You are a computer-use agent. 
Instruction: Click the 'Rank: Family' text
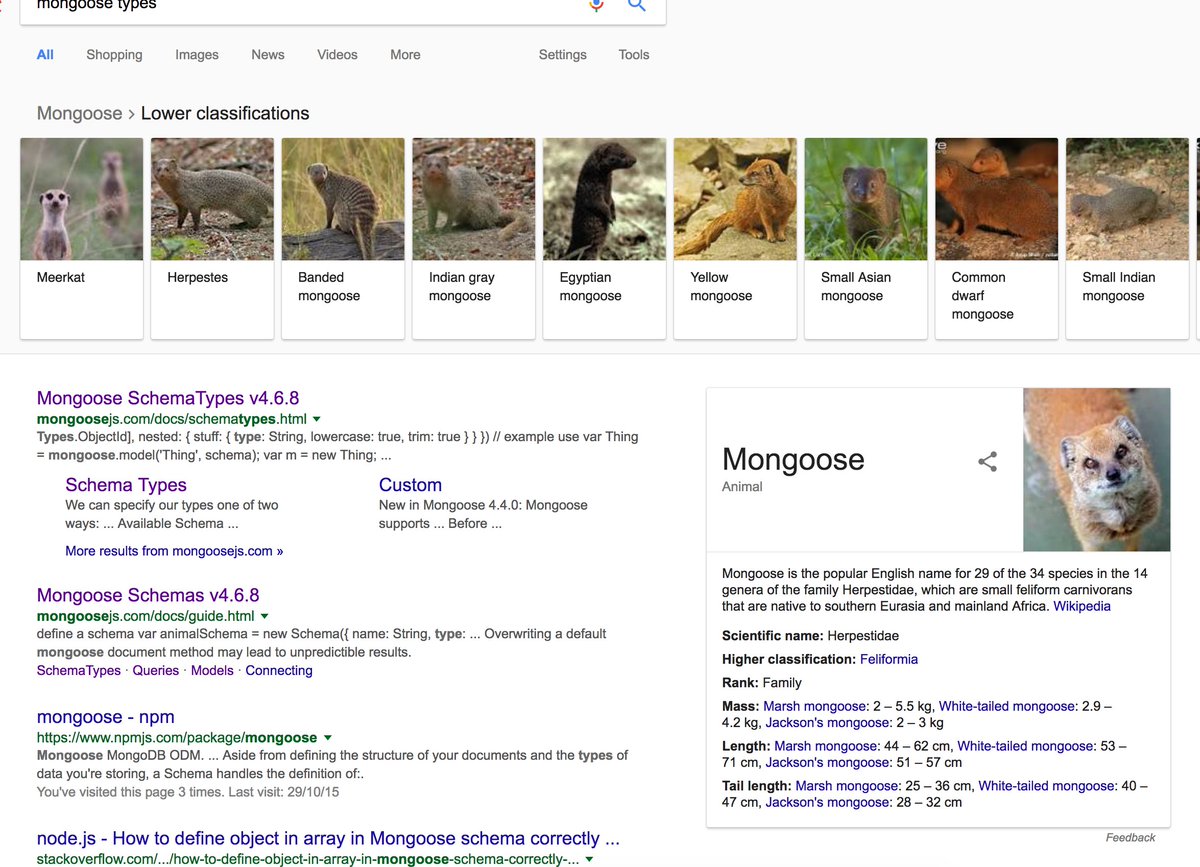(762, 683)
